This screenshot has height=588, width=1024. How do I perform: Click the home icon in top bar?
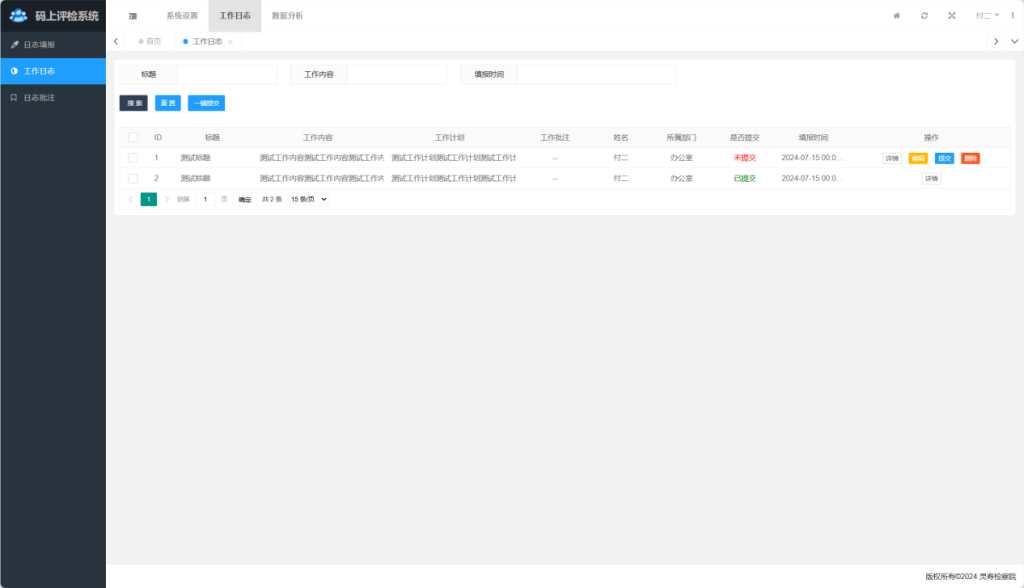tap(896, 16)
